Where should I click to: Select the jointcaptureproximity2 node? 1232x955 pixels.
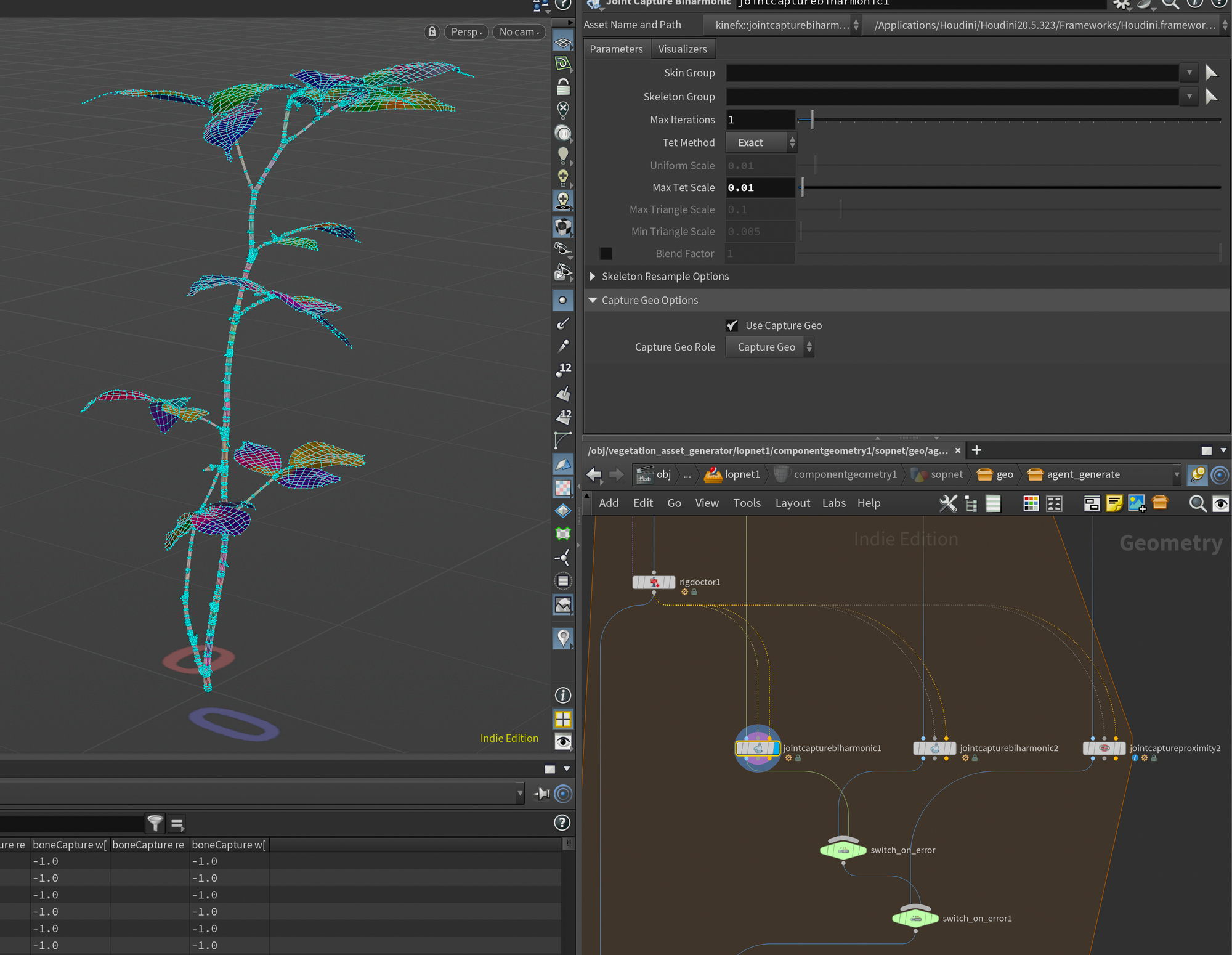click(x=1104, y=748)
